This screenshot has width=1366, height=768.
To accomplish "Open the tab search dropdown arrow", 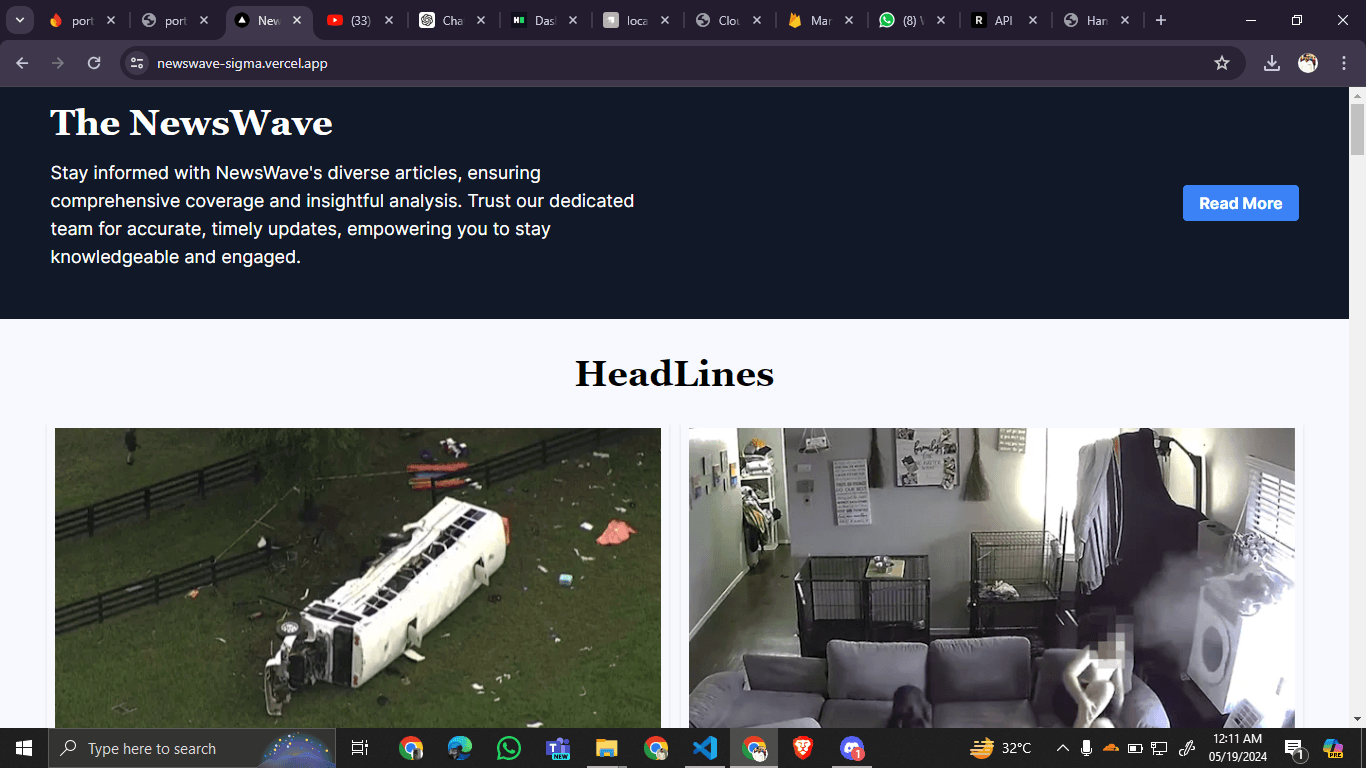I will coord(19,20).
